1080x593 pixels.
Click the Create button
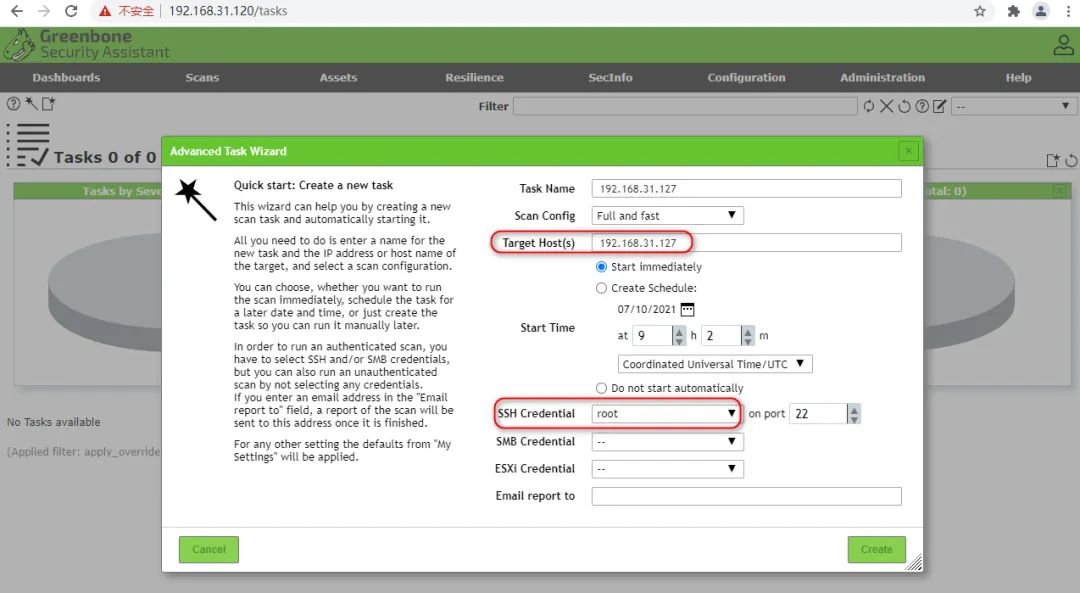pos(876,550)
